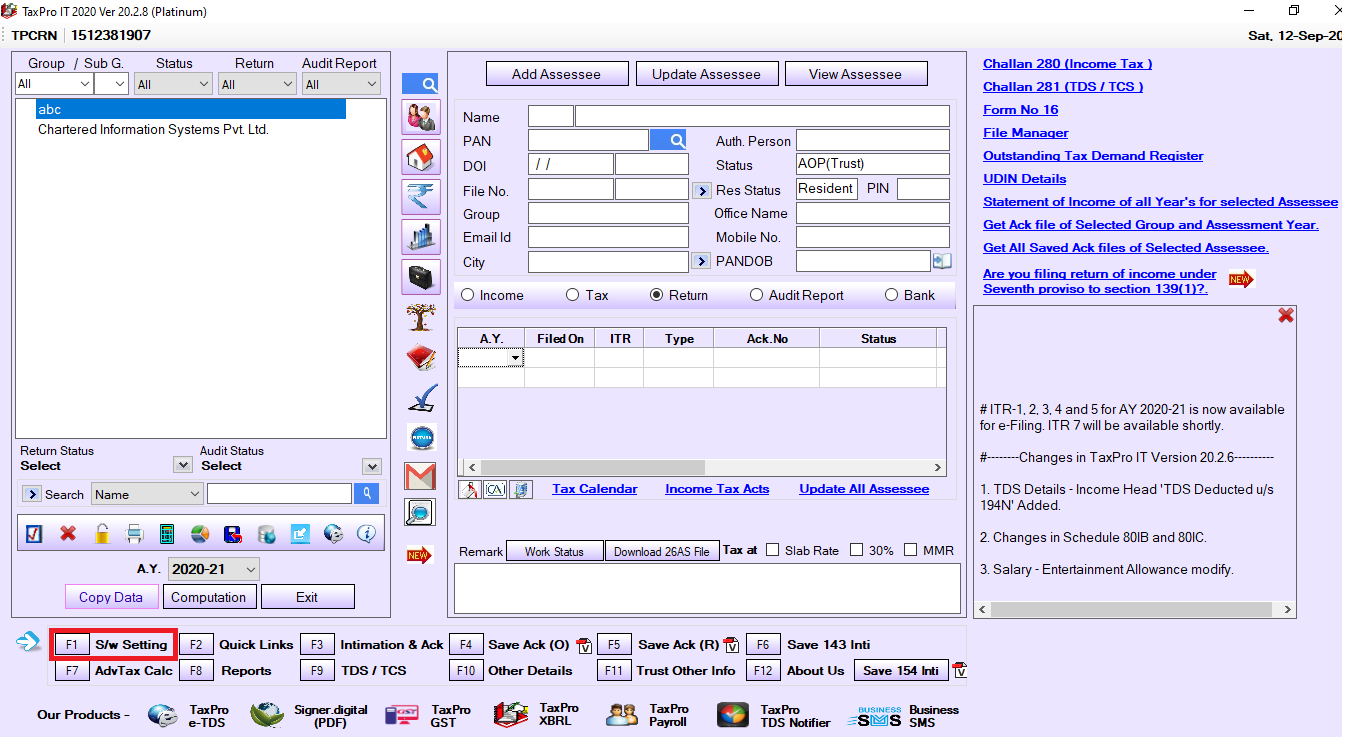Click the Computation button
Screen dimensions: 1348x740
(x=208, y=597)
